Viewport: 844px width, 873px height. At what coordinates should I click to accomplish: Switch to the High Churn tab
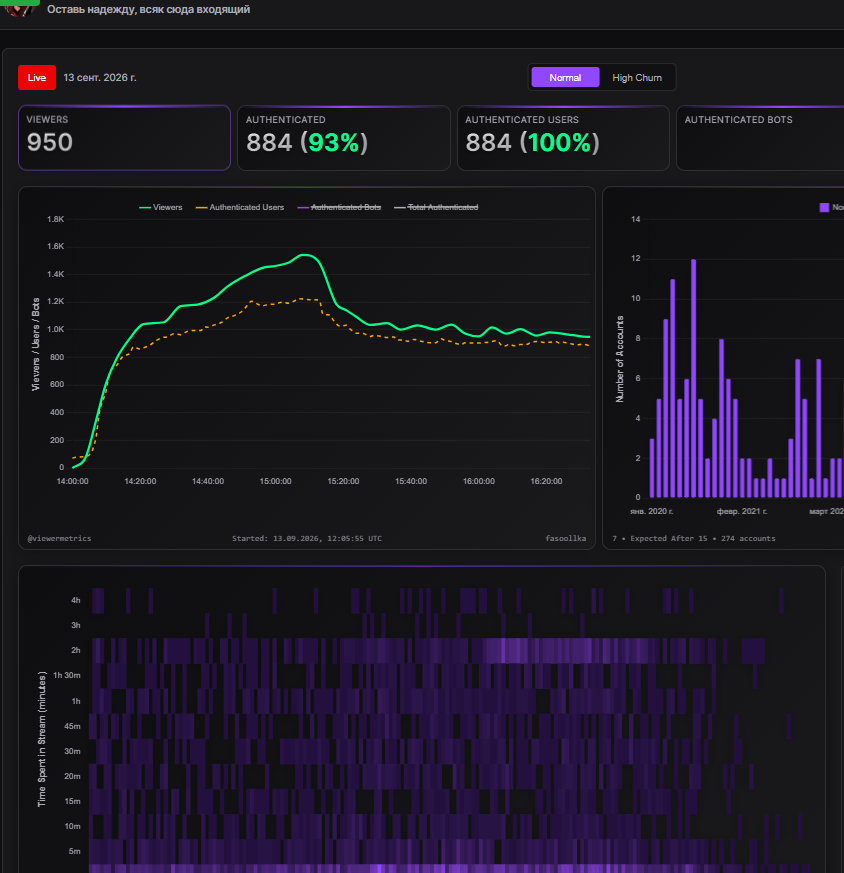coord(637,77)
